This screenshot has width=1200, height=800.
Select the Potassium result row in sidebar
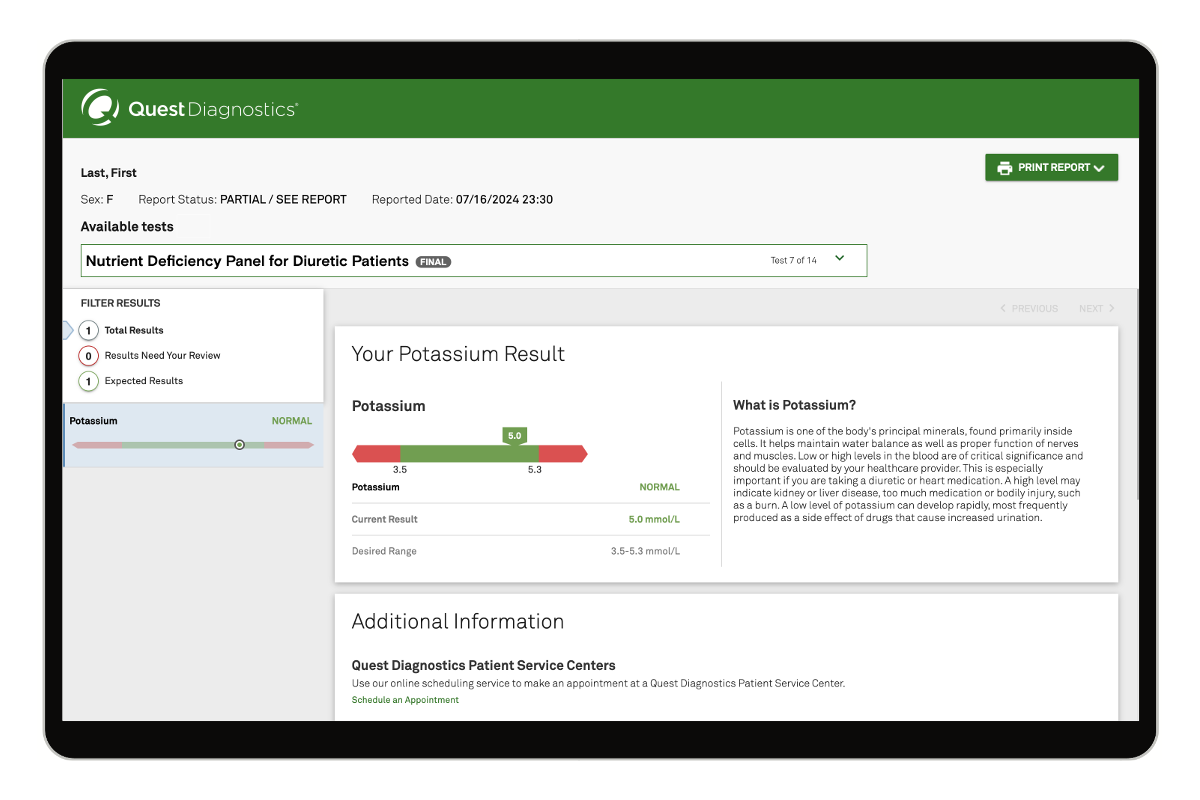click(x=193, y=435)
